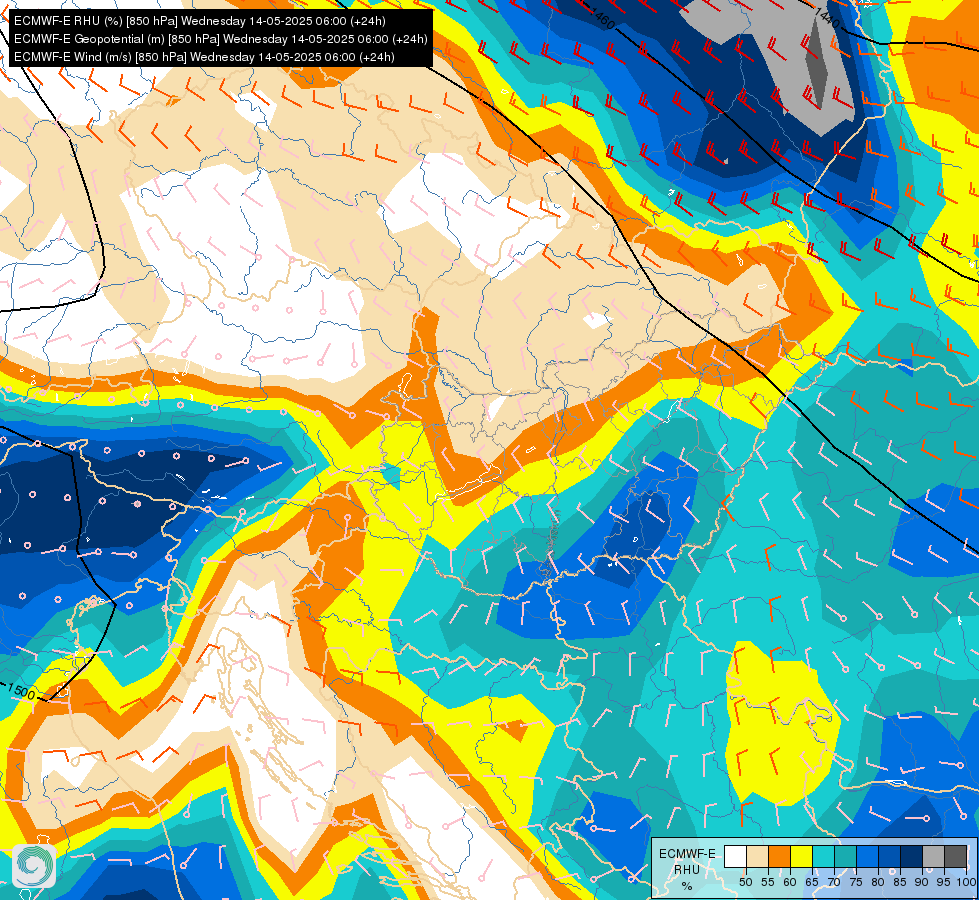This screenshot has width=979, height=900.
Task: Click the ECMWF-E Geopotential (m) title line
Action: coord(220,39)
